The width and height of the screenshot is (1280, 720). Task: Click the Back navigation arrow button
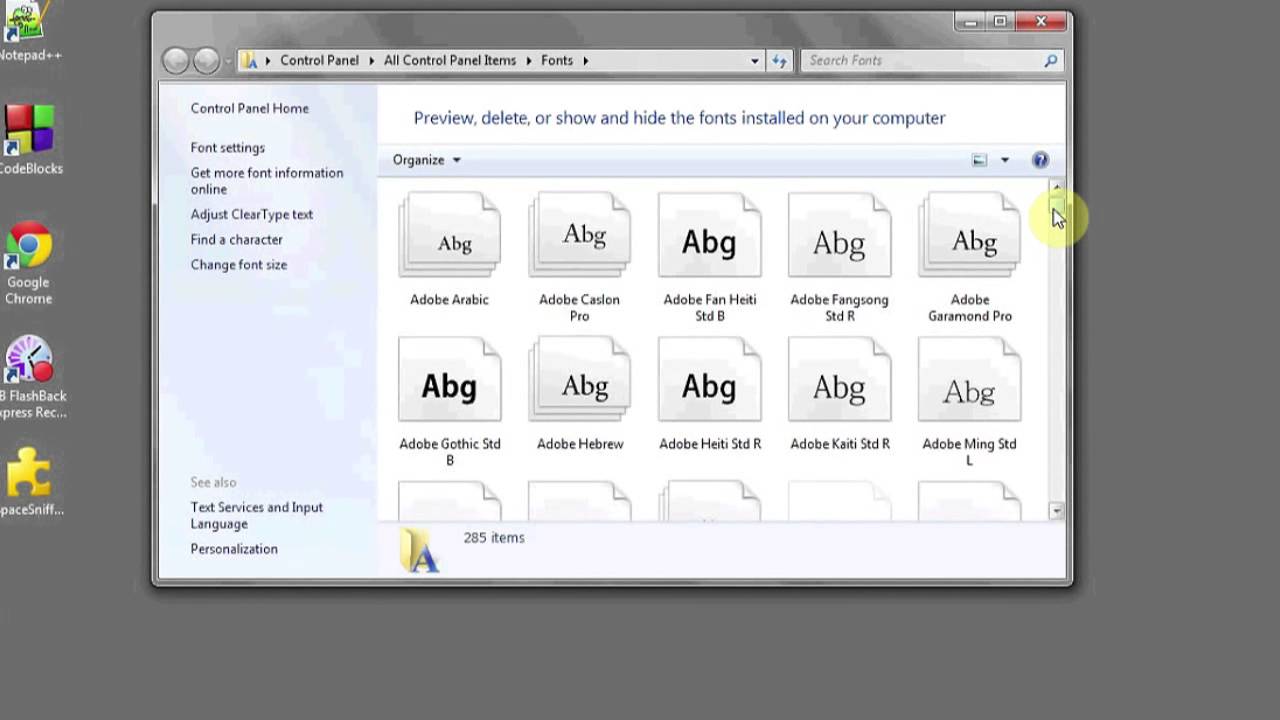(x=176, y=61)
